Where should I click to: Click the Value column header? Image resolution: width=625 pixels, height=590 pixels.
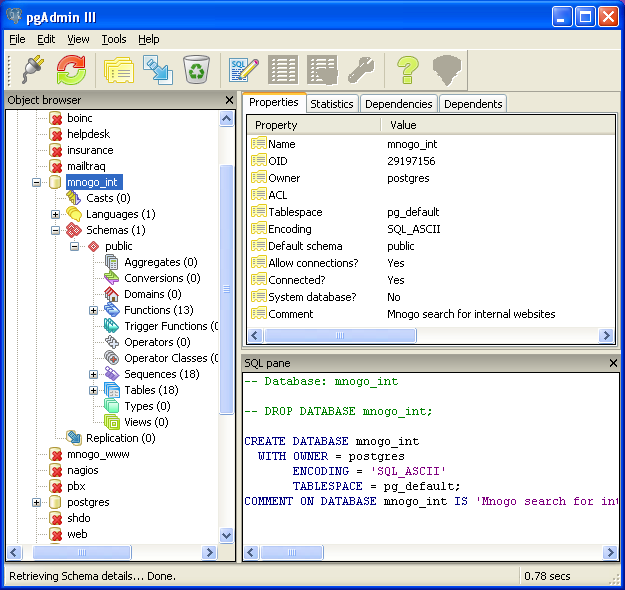pyautogui.click(x=497, y=125)
